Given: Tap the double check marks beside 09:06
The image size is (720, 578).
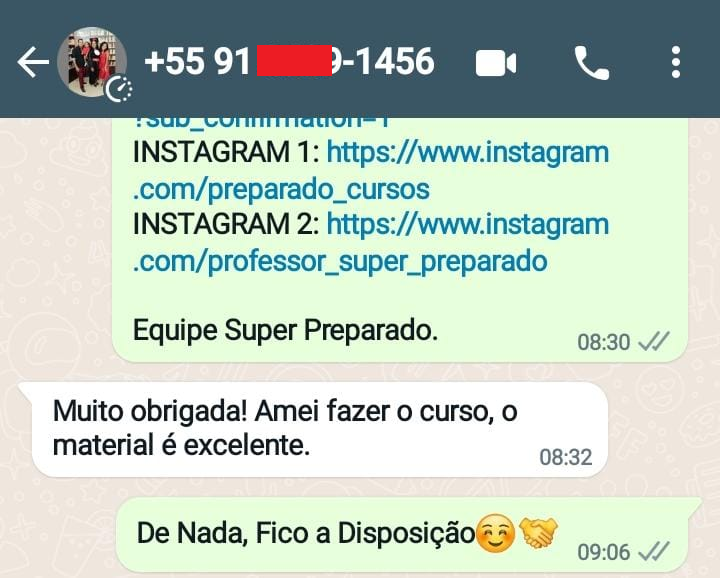Looking at the screenshot, I should tap(655, 551).
